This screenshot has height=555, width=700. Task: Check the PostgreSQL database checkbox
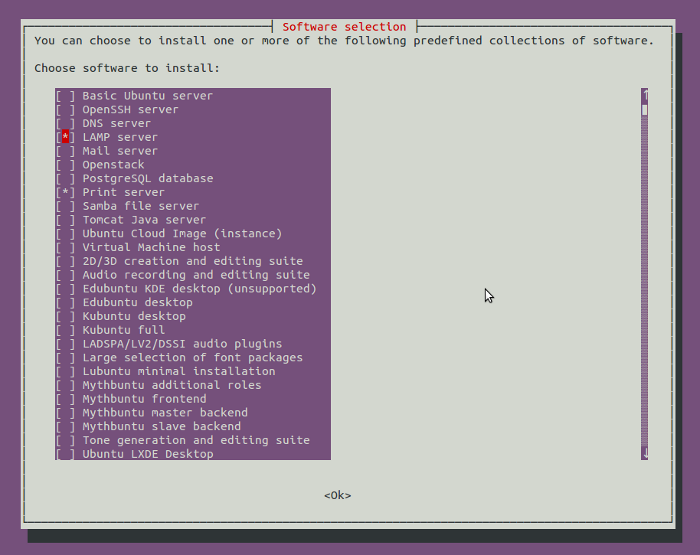click(66, 179)
